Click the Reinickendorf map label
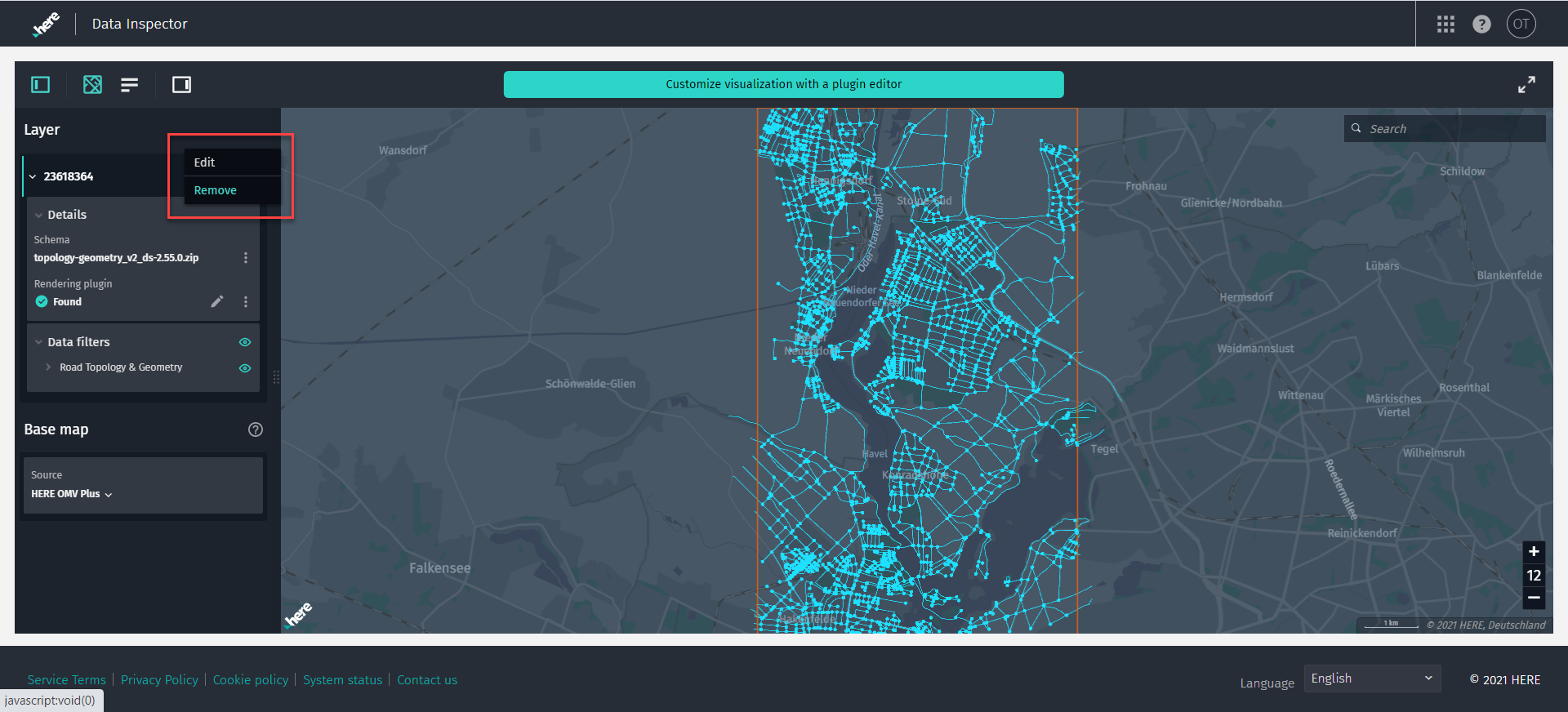 pyautogui.click(x=1361, y=533)
